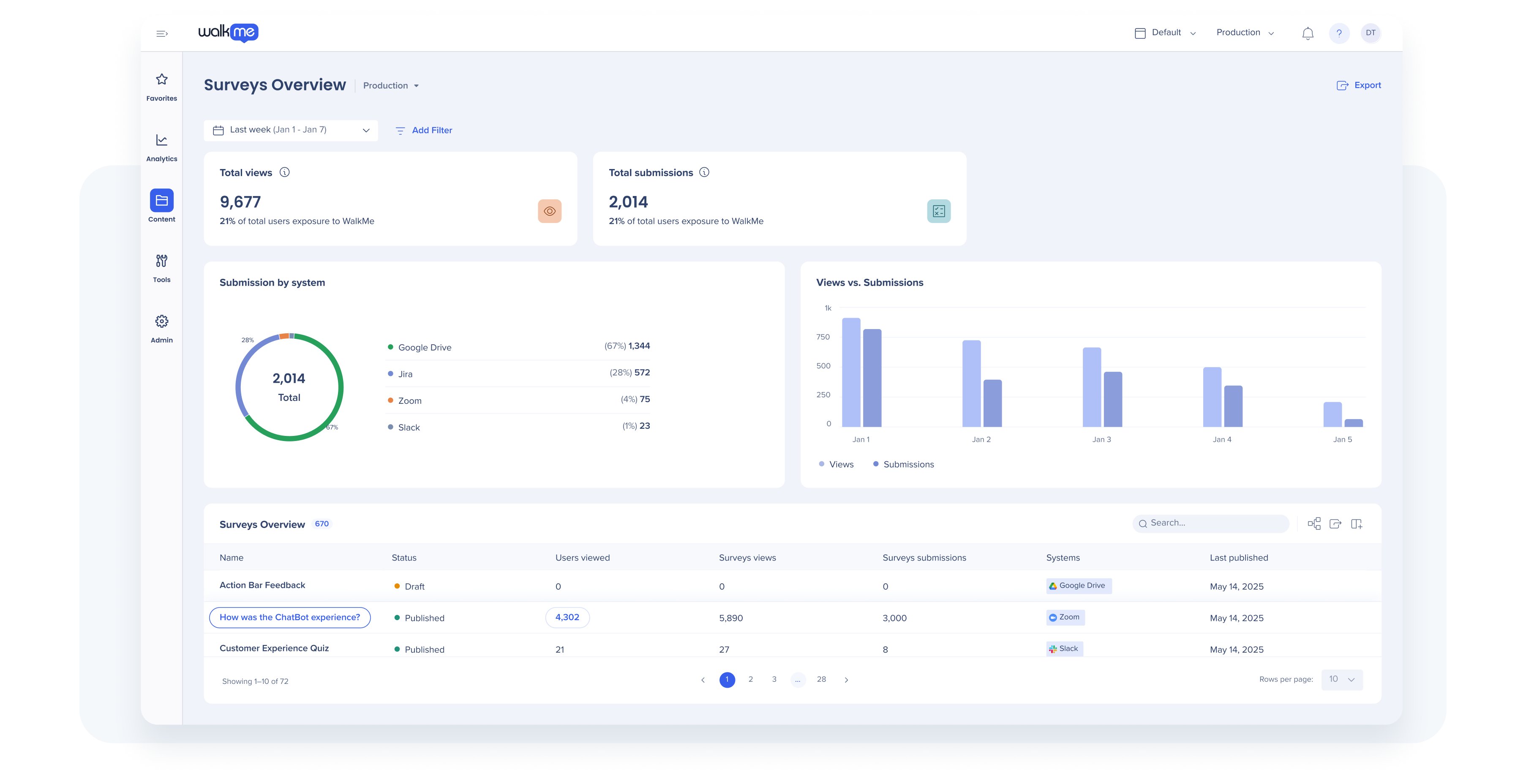Open Rows per page dropdown
Image resolution: width=1526 pixels, height=784 pixels.
1342,679
